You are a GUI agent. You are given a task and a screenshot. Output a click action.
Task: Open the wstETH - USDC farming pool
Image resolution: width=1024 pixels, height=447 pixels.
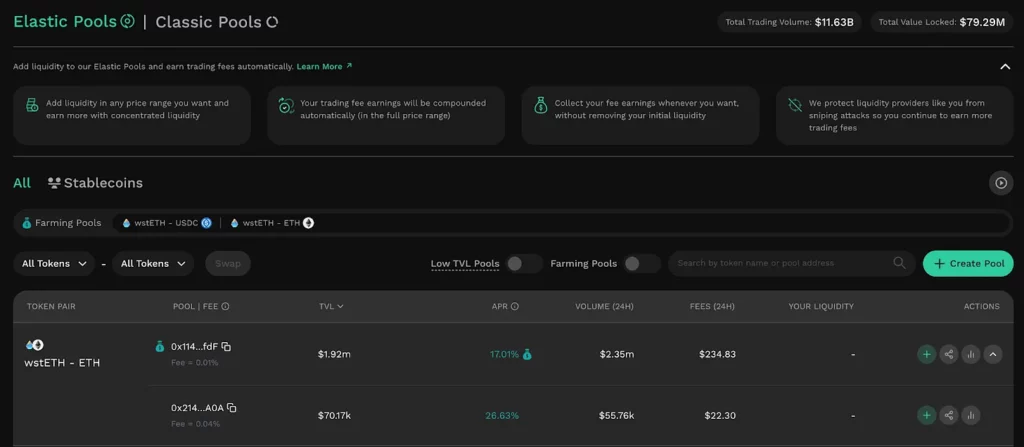pyautogui.click(x=167, y=223)
